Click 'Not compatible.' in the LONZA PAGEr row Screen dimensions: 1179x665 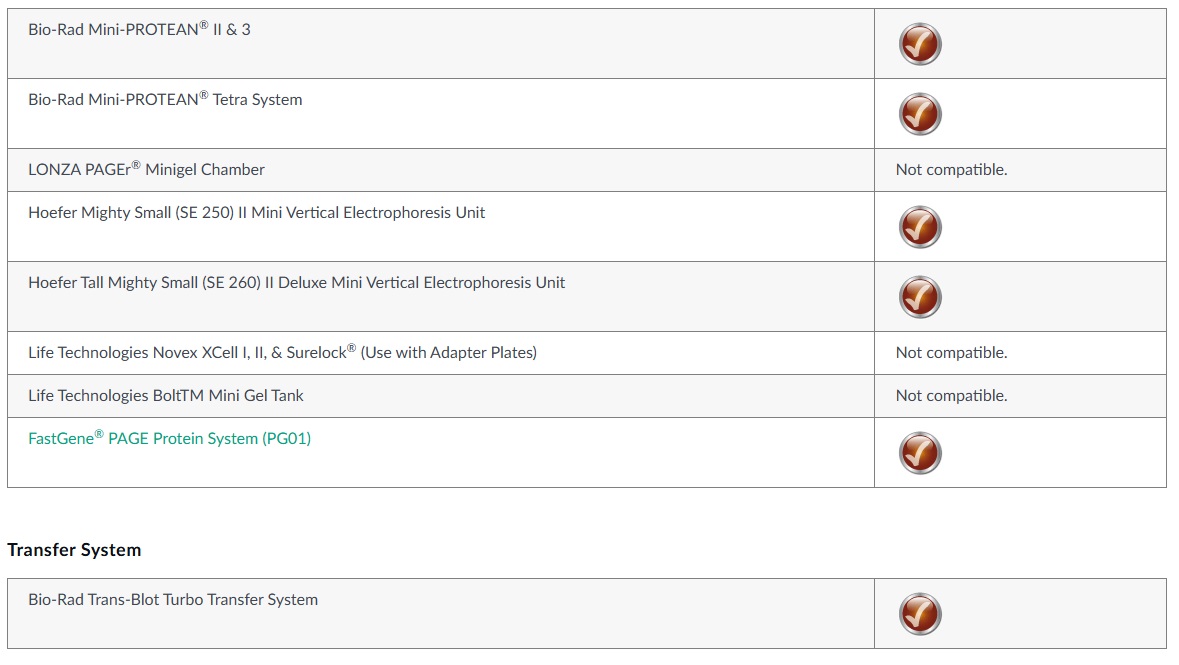point(951,170)
